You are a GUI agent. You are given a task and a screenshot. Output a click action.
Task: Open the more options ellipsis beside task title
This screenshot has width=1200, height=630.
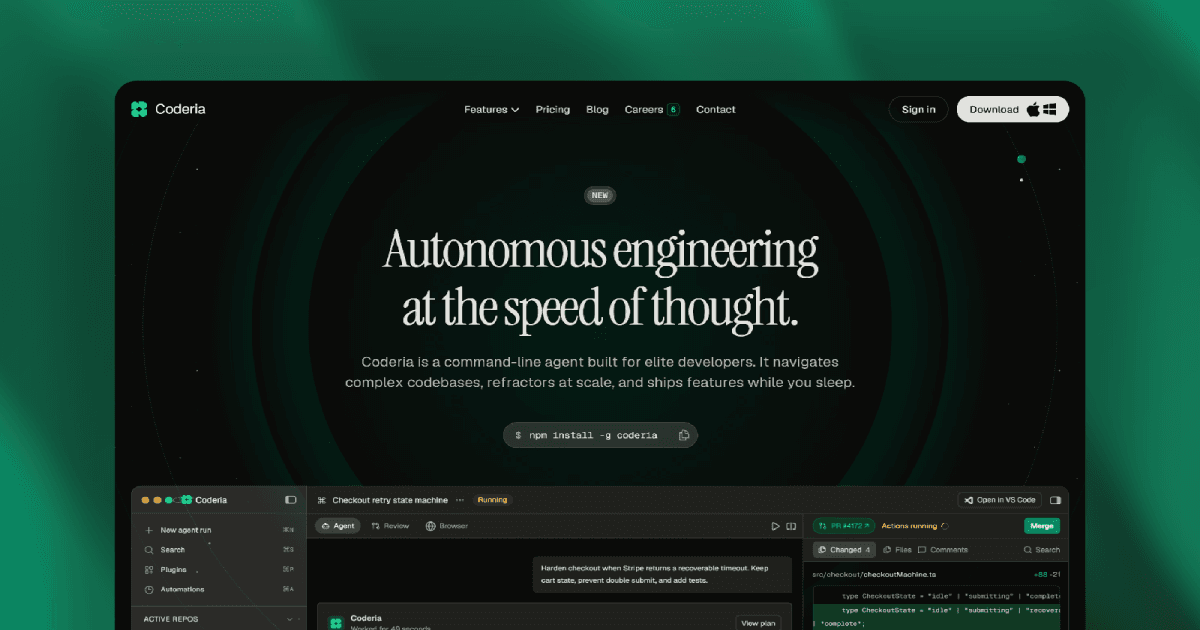pos(460,499)
